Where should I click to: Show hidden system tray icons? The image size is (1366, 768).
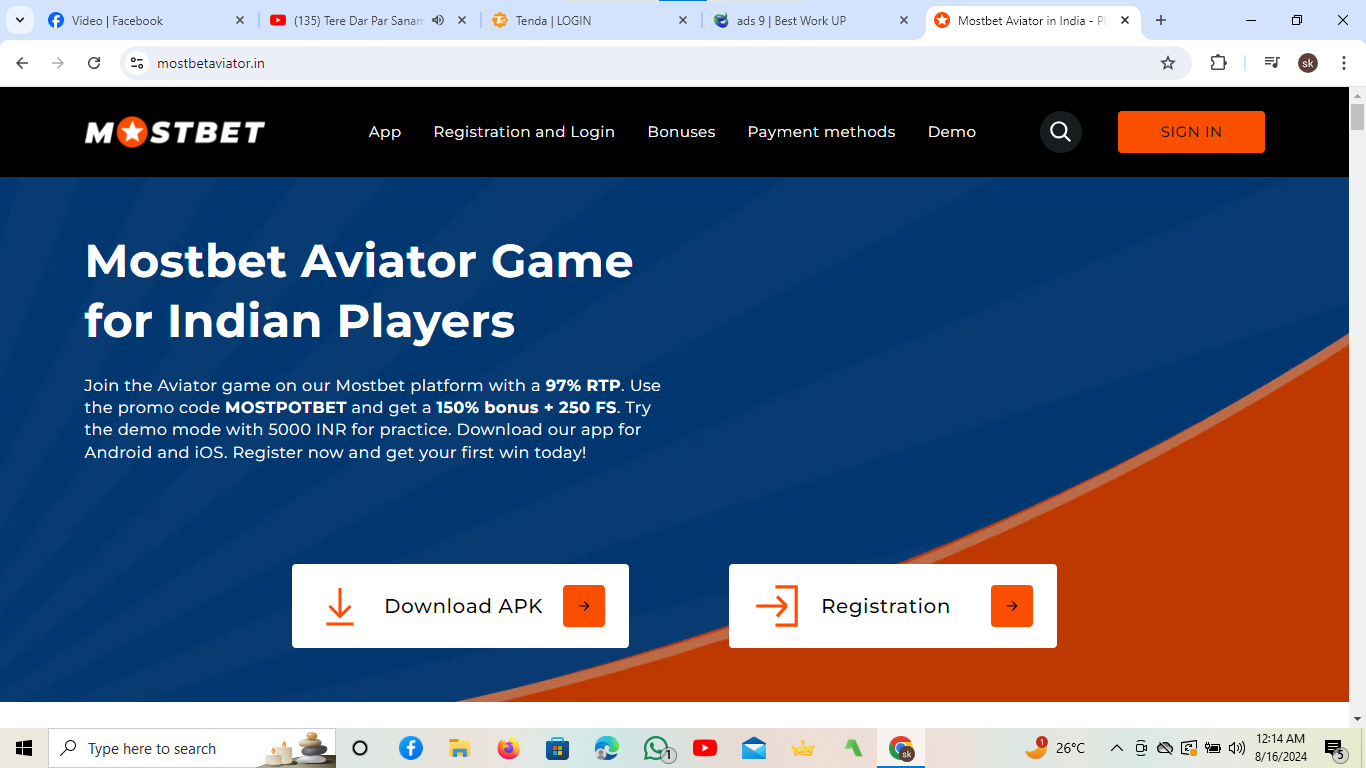tap(1117, 748)
